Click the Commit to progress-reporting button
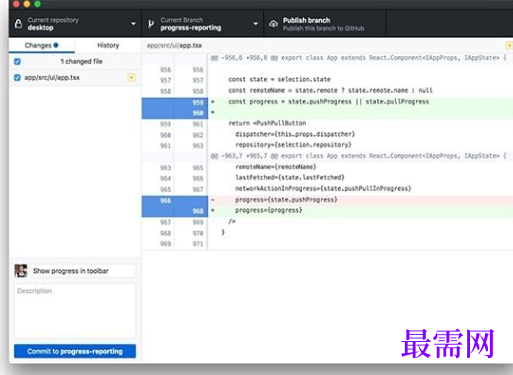The width and height of the screenshot is (513, 375). (75, 351)
